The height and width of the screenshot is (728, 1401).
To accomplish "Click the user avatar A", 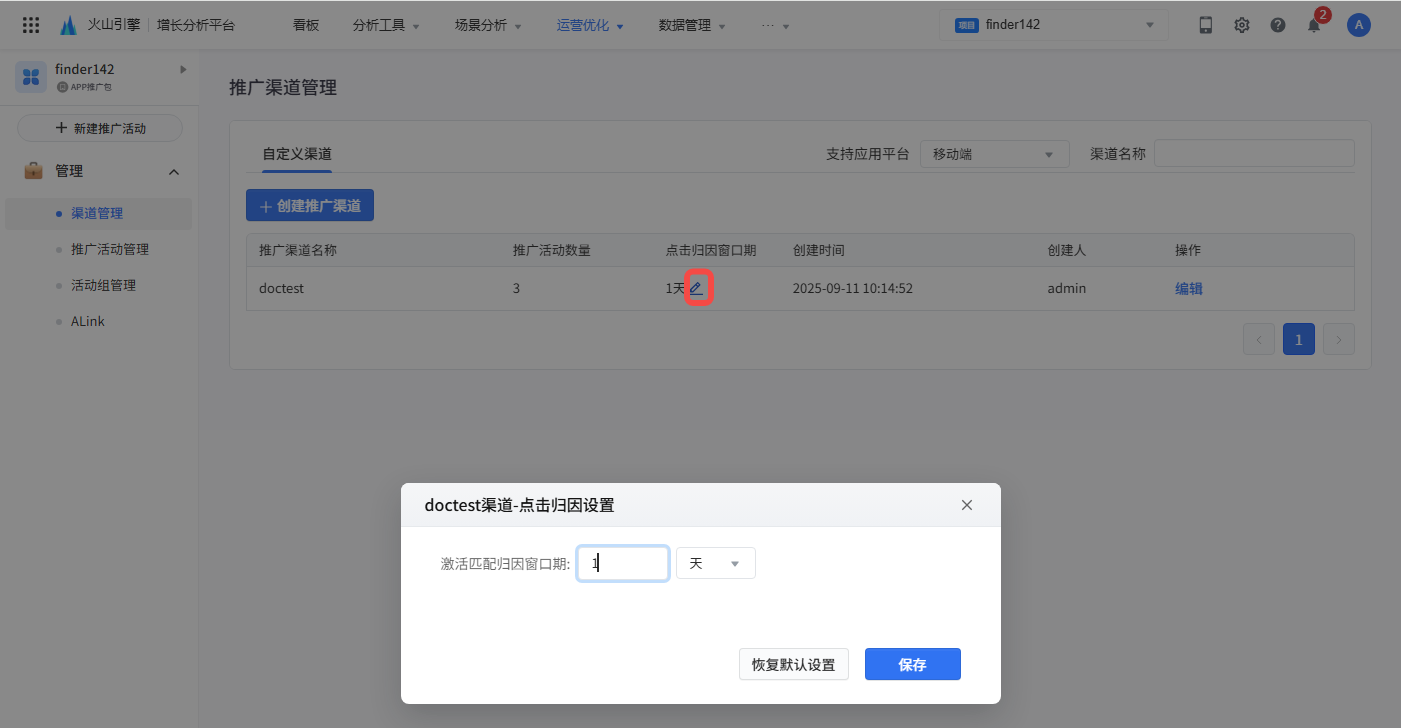I will coord(1358,25).
